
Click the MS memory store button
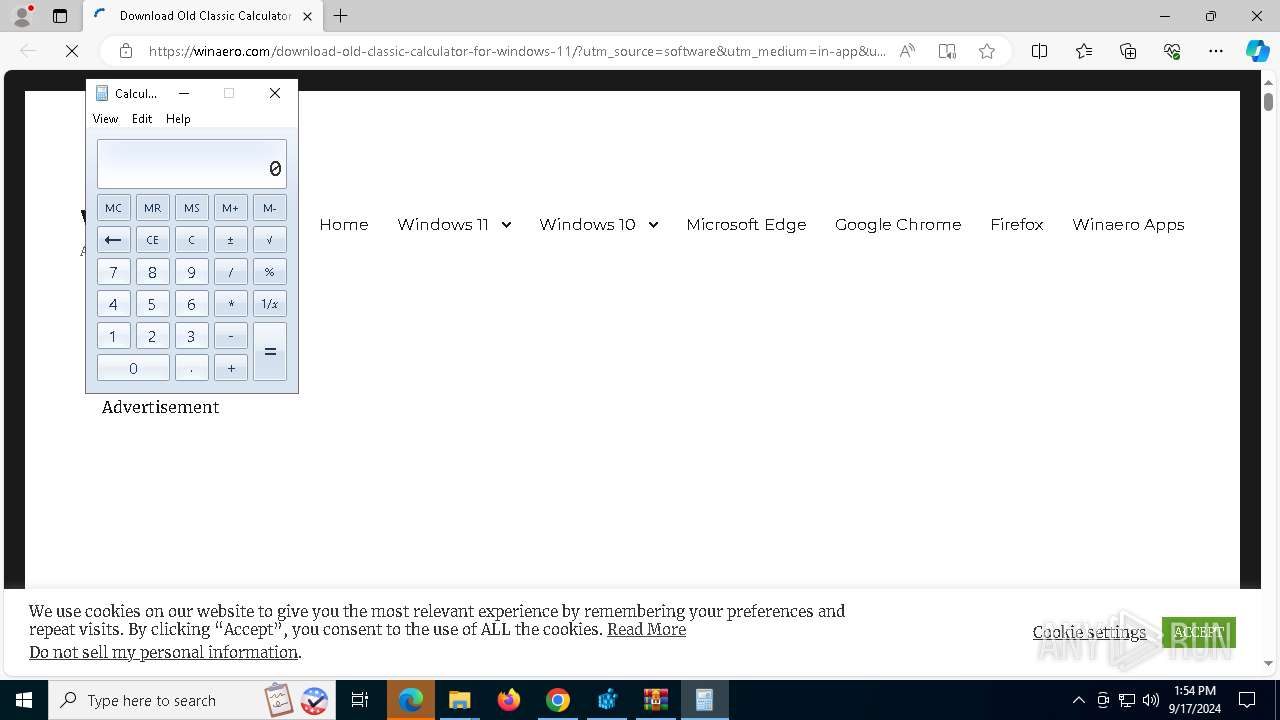click(x=192, y=208)
